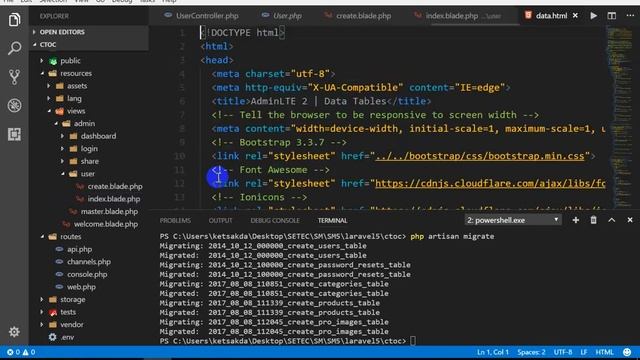Close the data.html tab
Viewport: 640px width, 360px height.
[x=575, y=16]
